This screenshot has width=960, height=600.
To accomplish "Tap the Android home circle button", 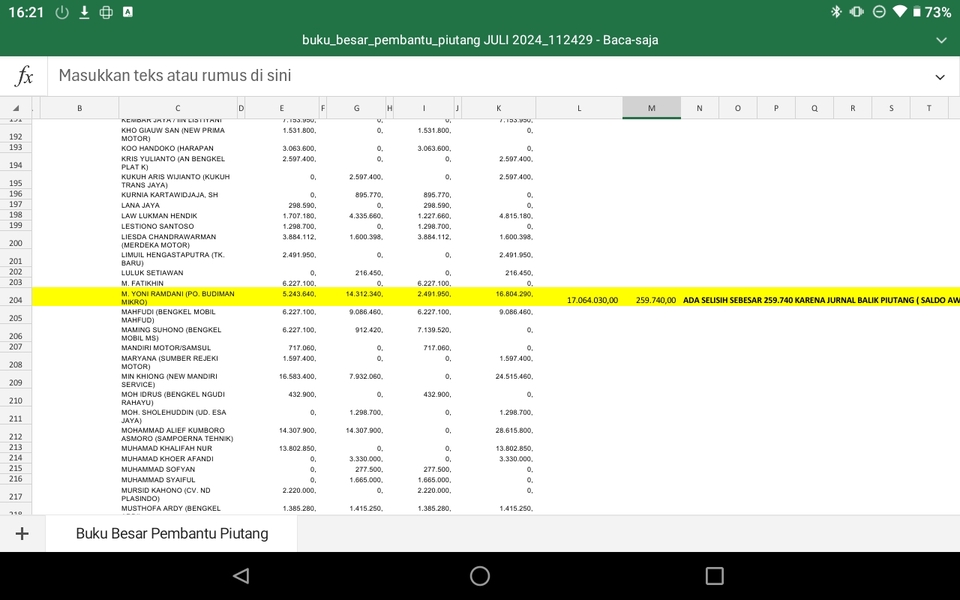I will (480, 575).
